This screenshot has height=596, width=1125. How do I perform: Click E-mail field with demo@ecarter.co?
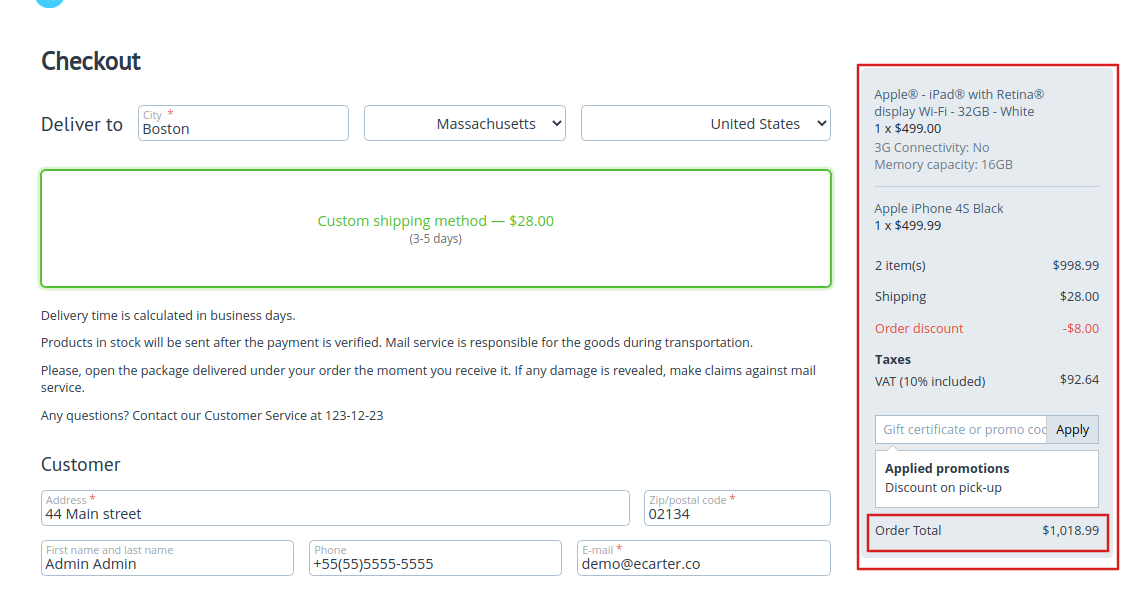[704, 558]
